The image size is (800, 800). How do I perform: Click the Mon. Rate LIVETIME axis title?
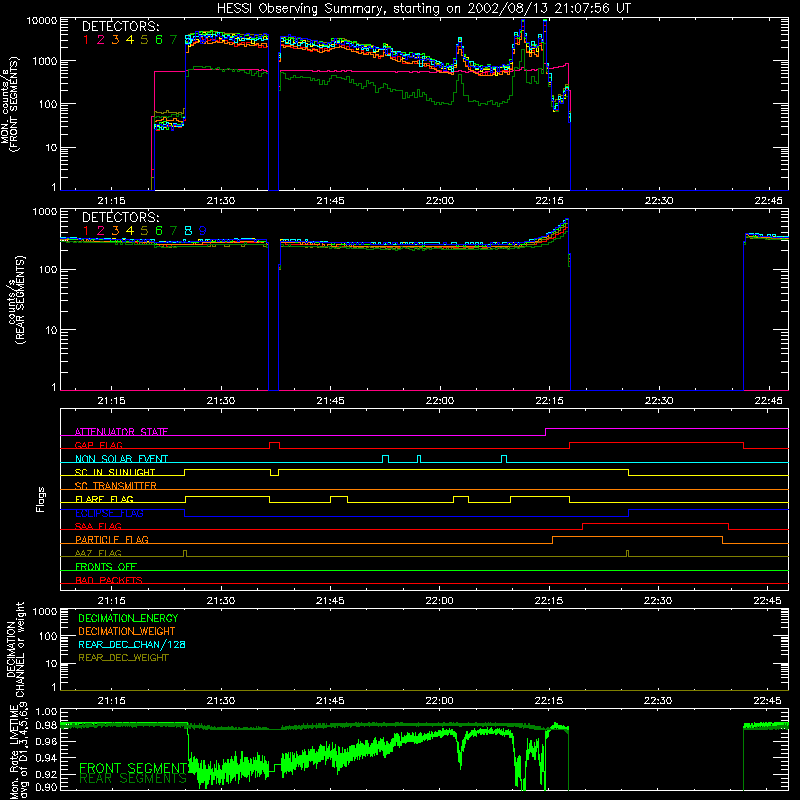pyautogui.click(x=18, y=752)
